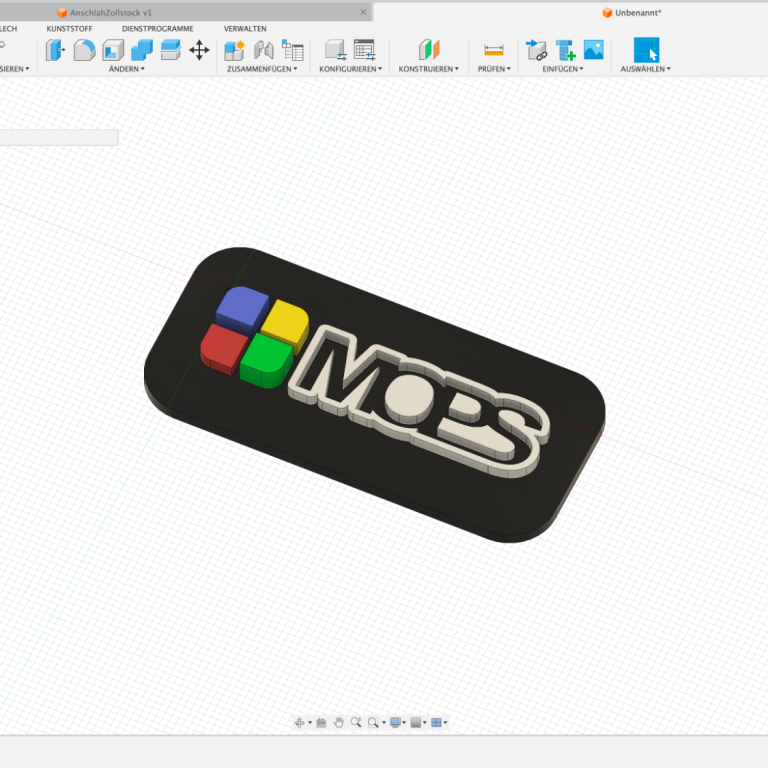Click the Select window tool icon
The image size is (768, 768).
pyautogui.click(x=647, y=50)
